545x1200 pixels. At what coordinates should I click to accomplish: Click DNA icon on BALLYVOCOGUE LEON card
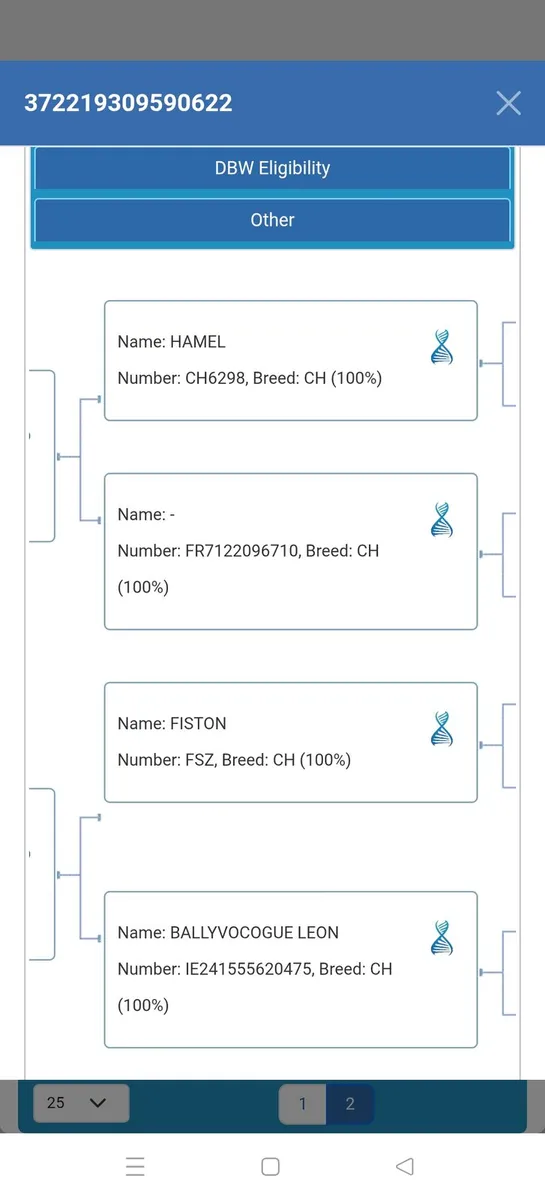(x=442, y=937)
